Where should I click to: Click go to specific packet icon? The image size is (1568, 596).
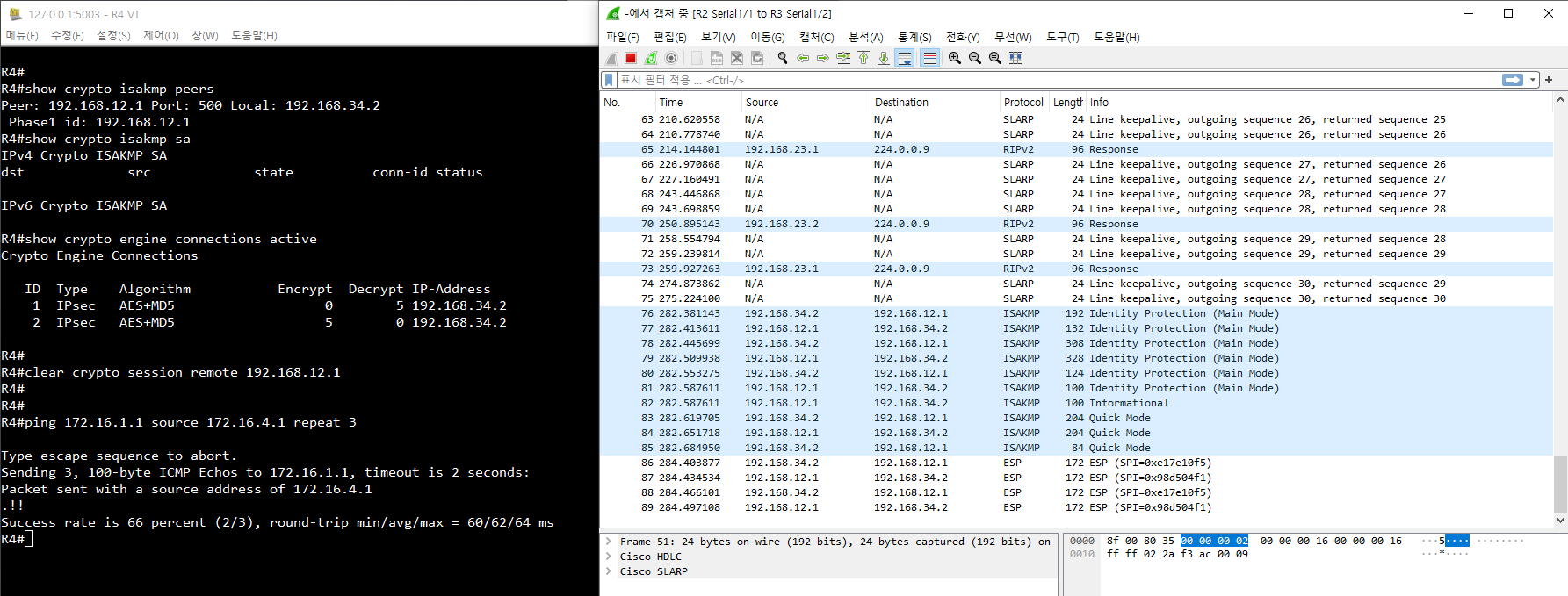(x=843, y=58)
